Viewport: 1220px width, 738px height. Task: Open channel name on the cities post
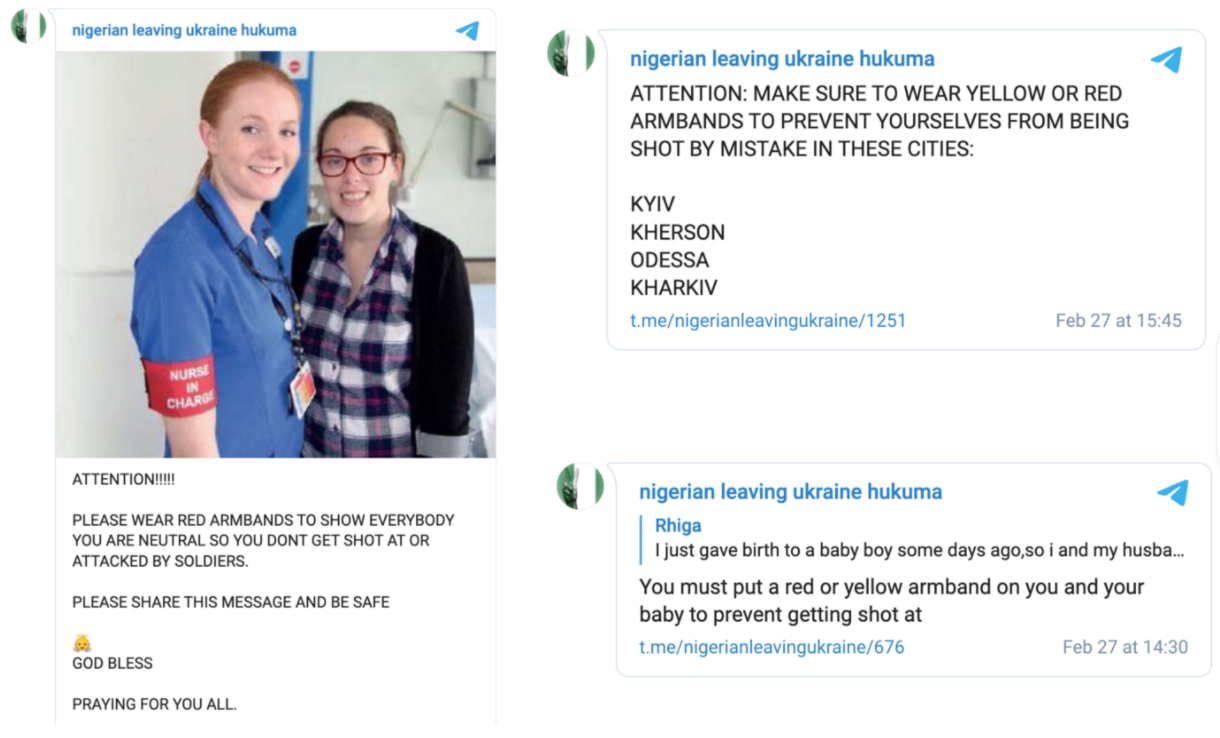[x=782, y=59]
